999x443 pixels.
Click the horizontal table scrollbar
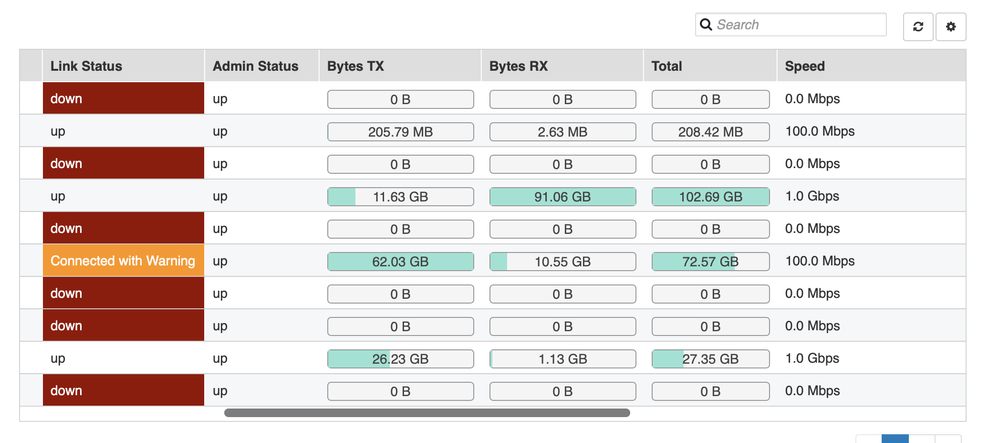coord(427,412)
